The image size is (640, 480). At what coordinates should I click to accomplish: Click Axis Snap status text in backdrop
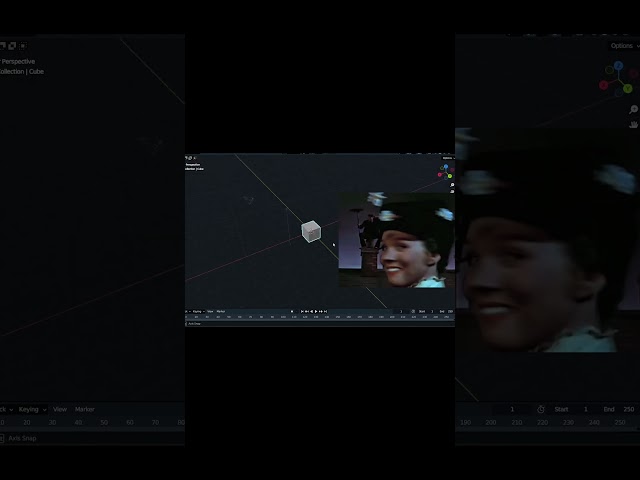pos(22,438)
